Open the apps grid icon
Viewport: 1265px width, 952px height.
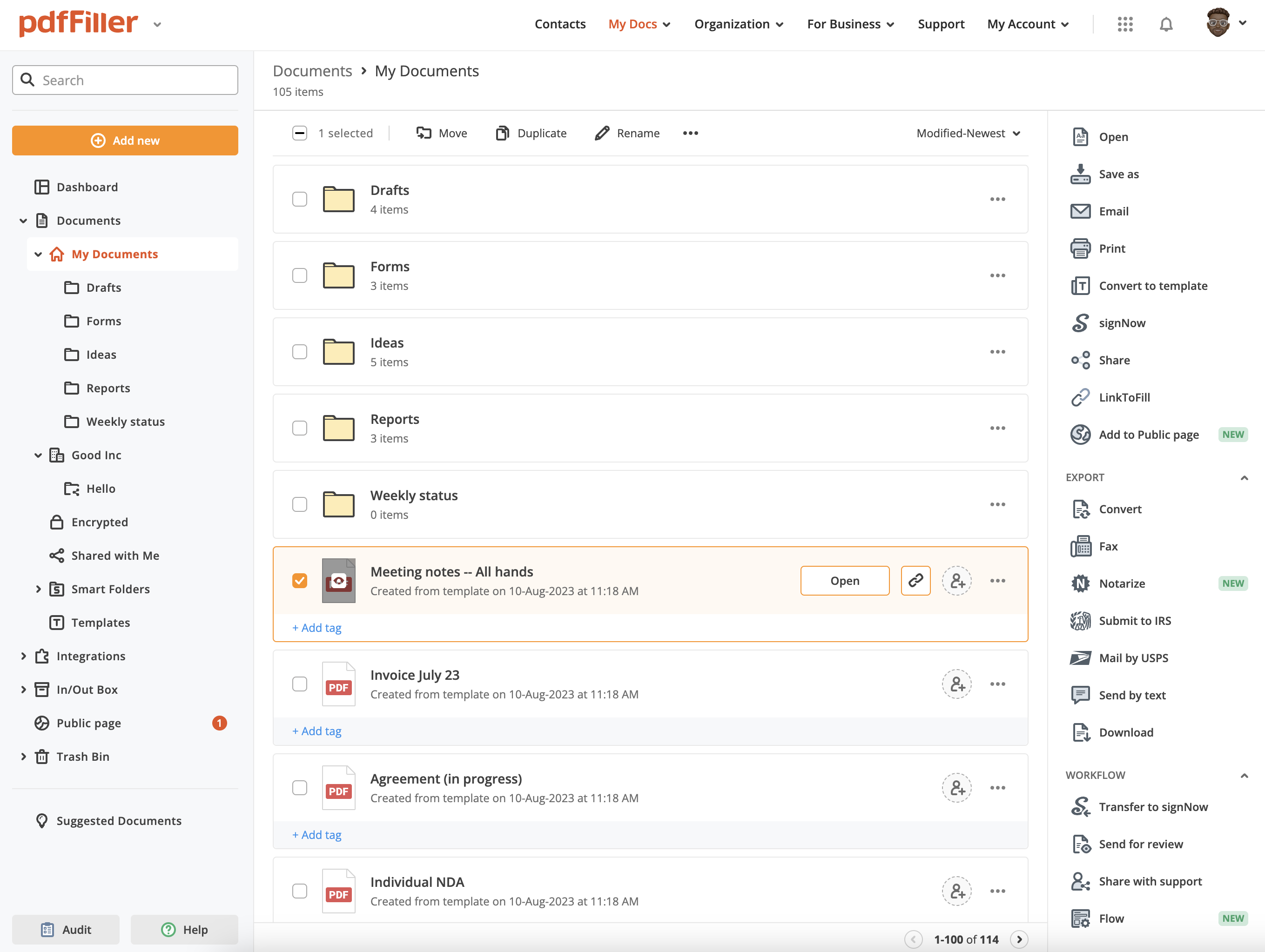point(1124,24)
